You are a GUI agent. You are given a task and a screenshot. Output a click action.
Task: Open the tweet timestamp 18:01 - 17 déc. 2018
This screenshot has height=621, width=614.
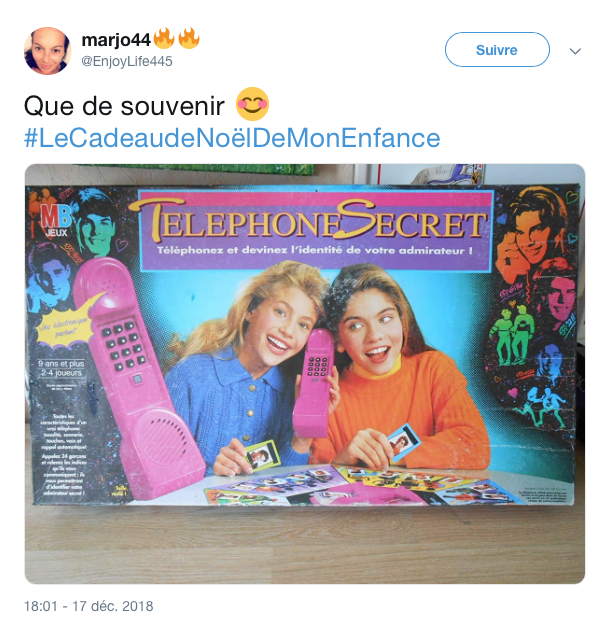coord(89,606)
